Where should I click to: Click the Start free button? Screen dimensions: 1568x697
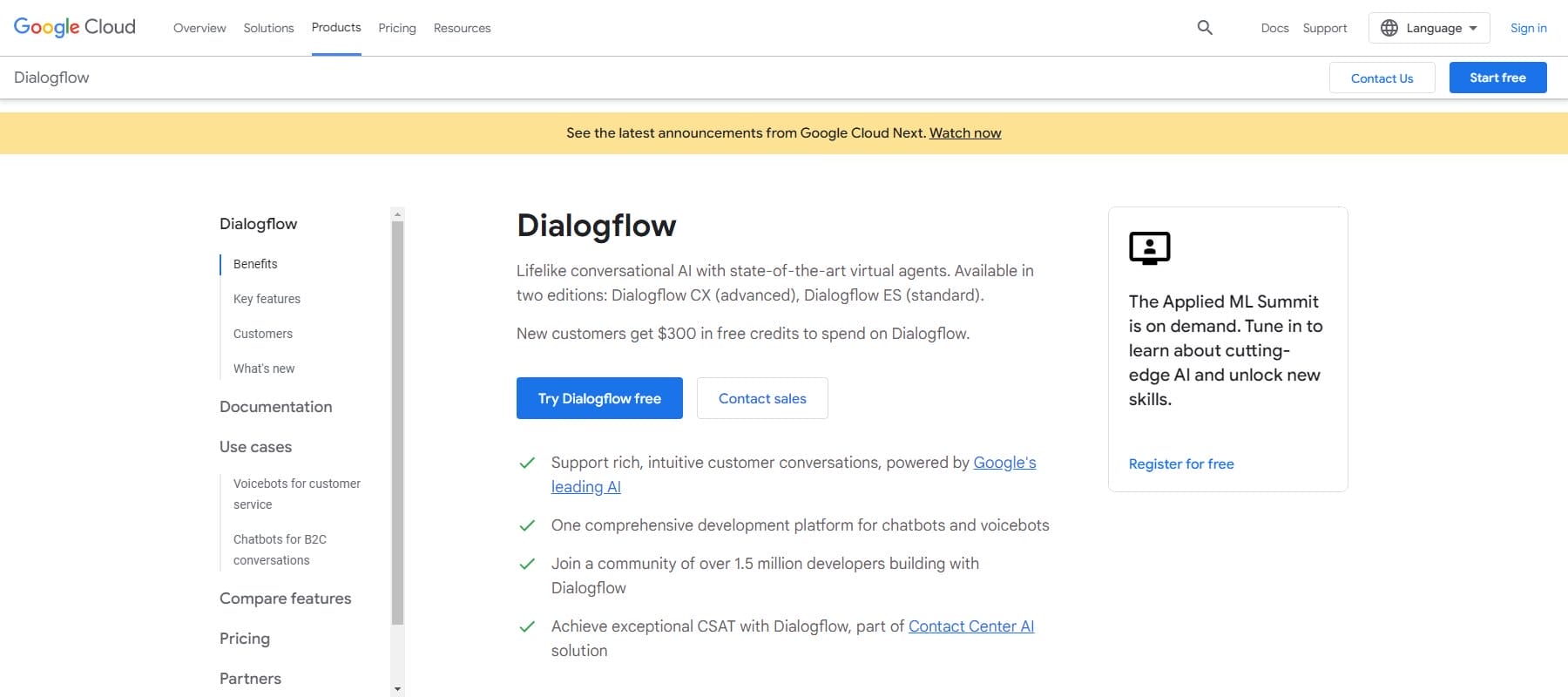click(x=1497, y=78)
